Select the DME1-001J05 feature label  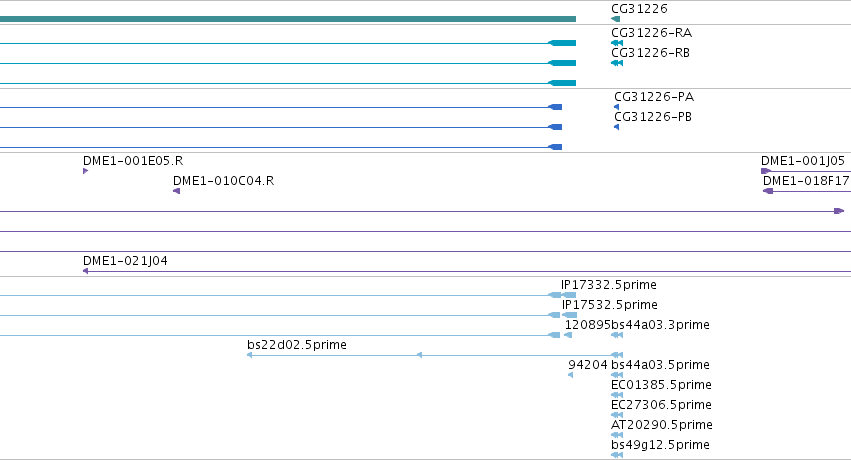point(803,161)
